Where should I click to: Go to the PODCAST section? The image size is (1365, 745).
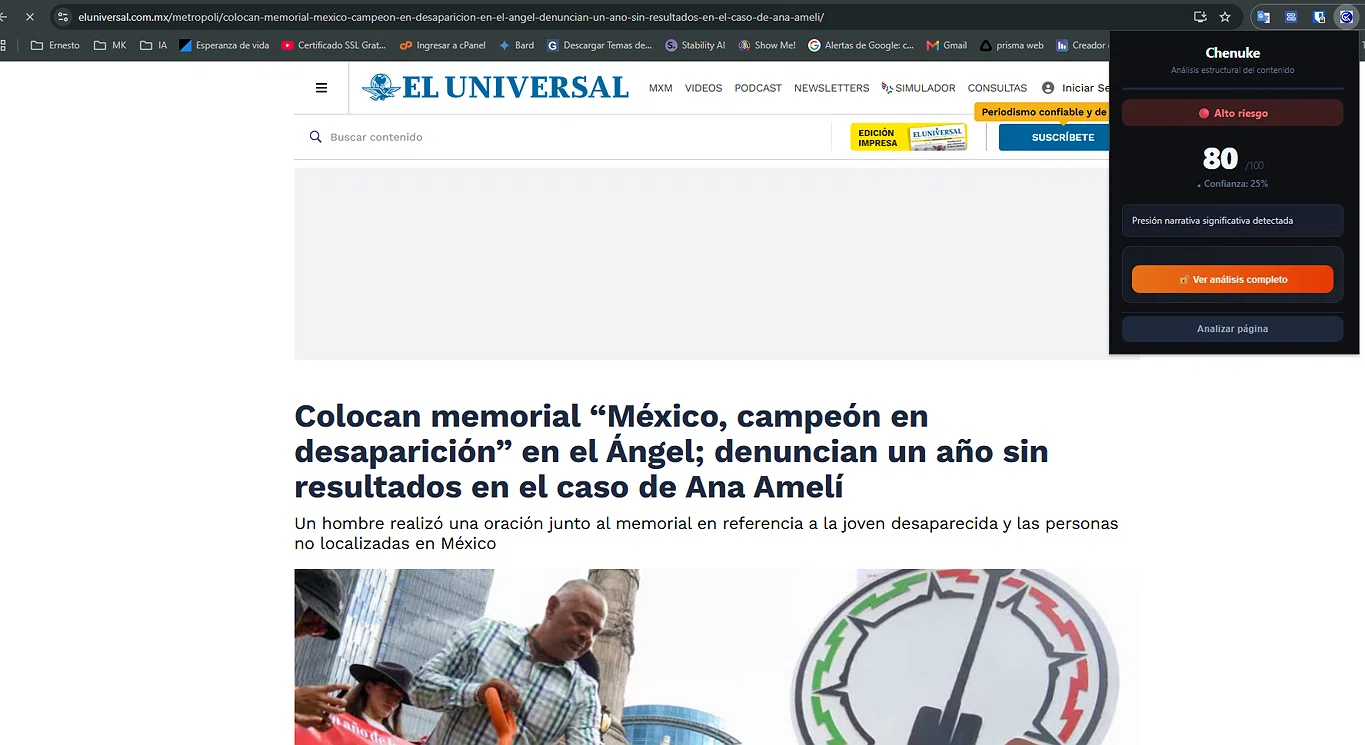coord(758,88)
